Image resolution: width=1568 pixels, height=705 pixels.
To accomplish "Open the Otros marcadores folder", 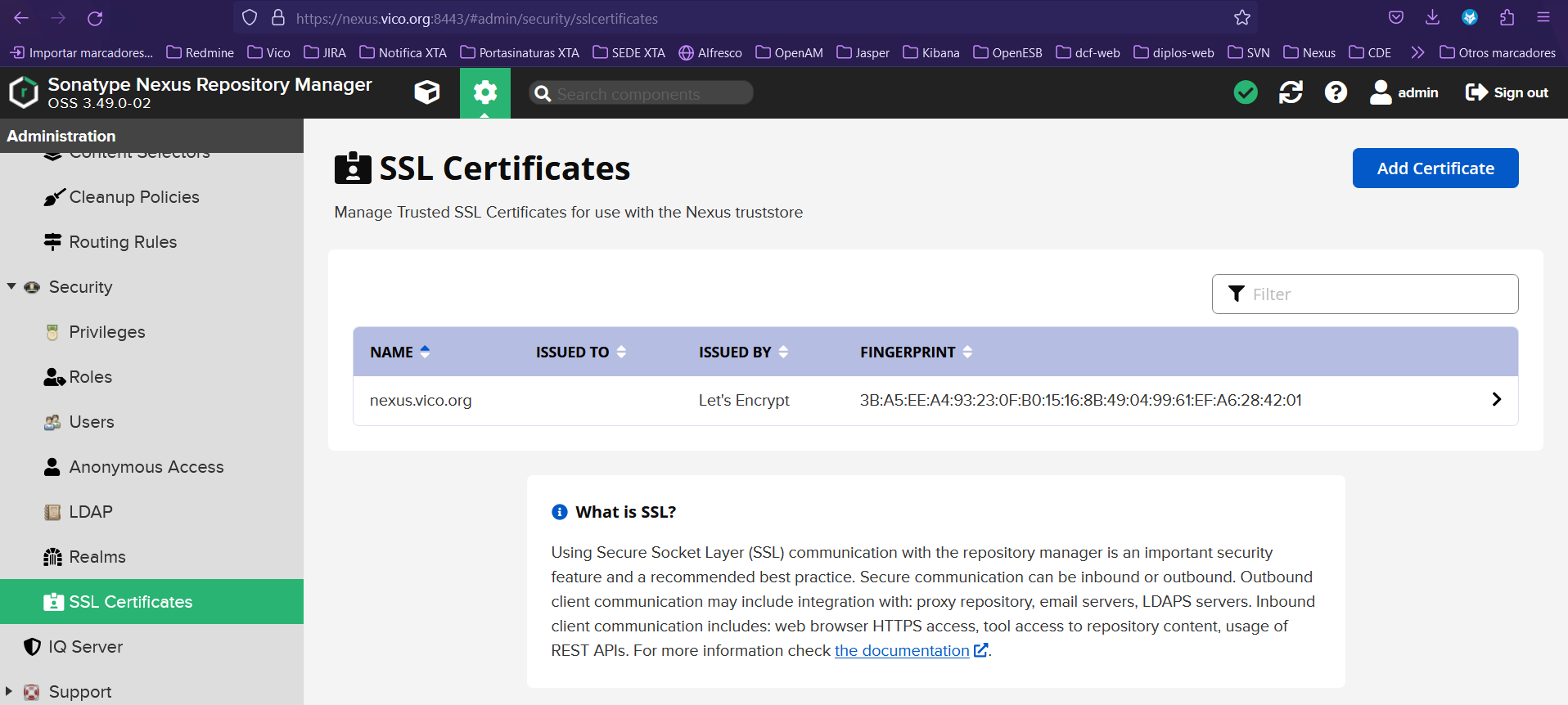I will click(1498, 52).
